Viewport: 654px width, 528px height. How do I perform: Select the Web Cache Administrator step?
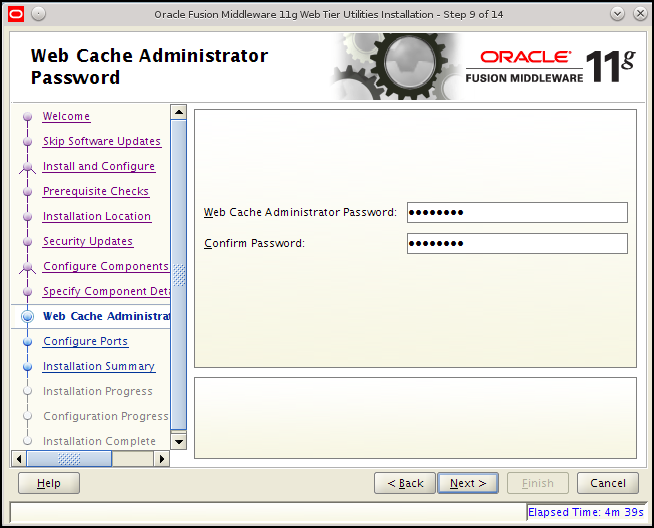click(106, 316)
